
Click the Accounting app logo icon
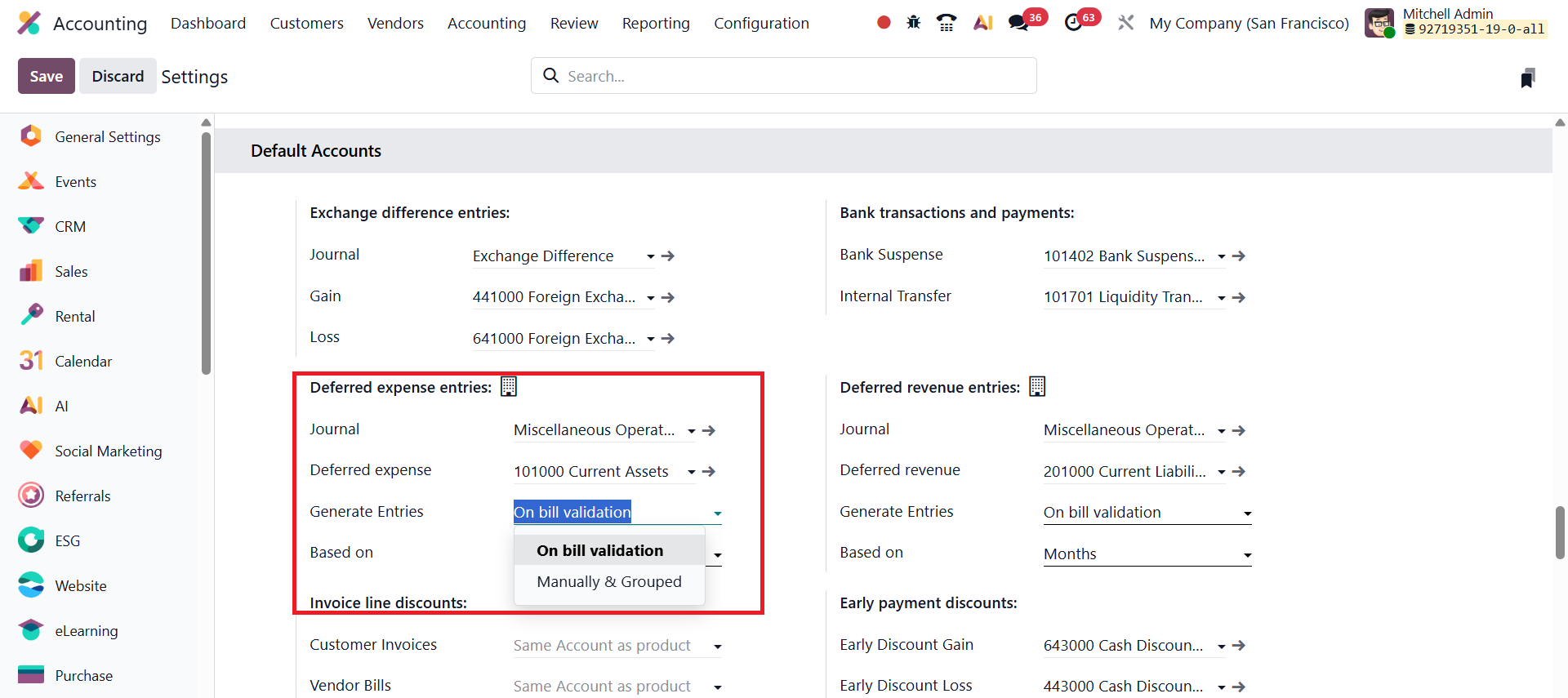pos(29,23)
